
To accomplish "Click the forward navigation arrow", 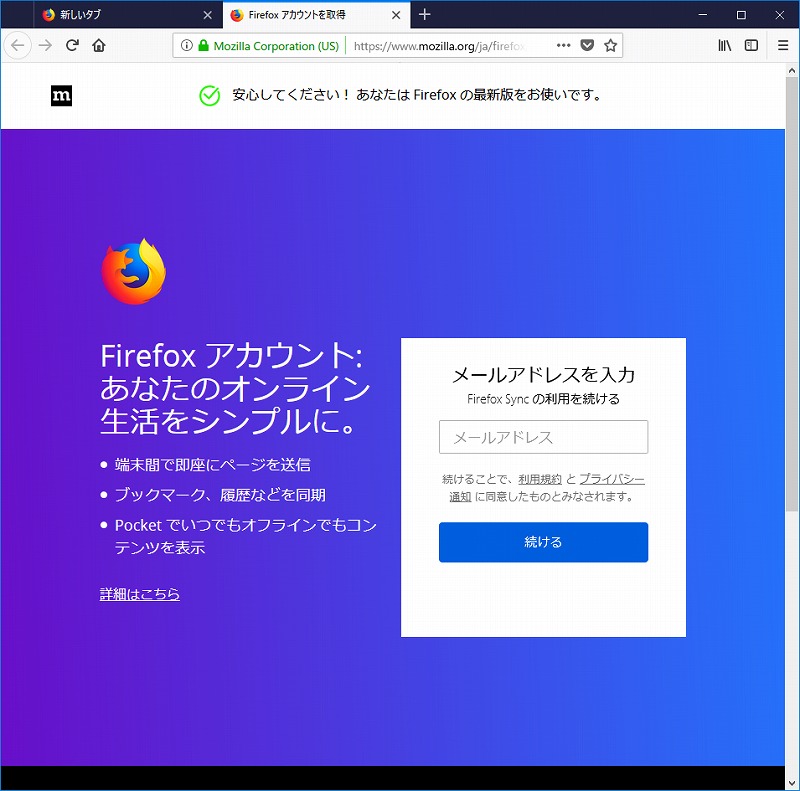I will (45, 45).
